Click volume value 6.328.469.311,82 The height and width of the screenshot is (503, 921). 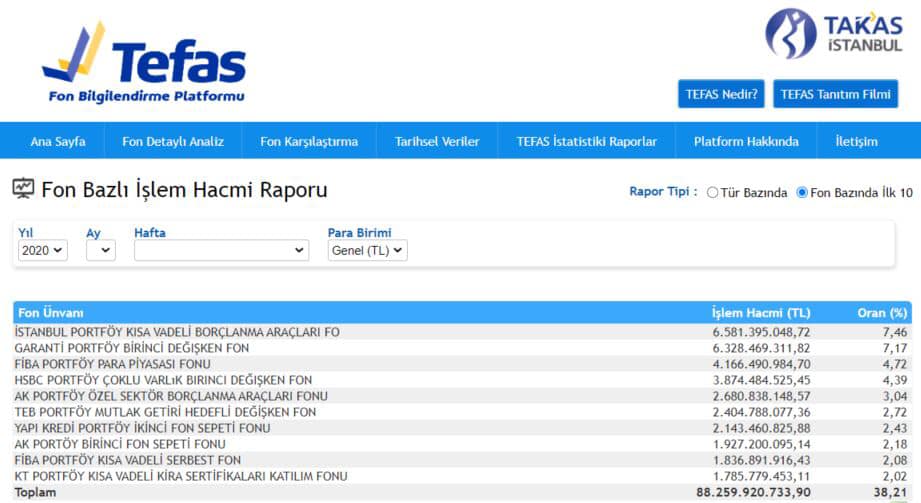[761, 348]
